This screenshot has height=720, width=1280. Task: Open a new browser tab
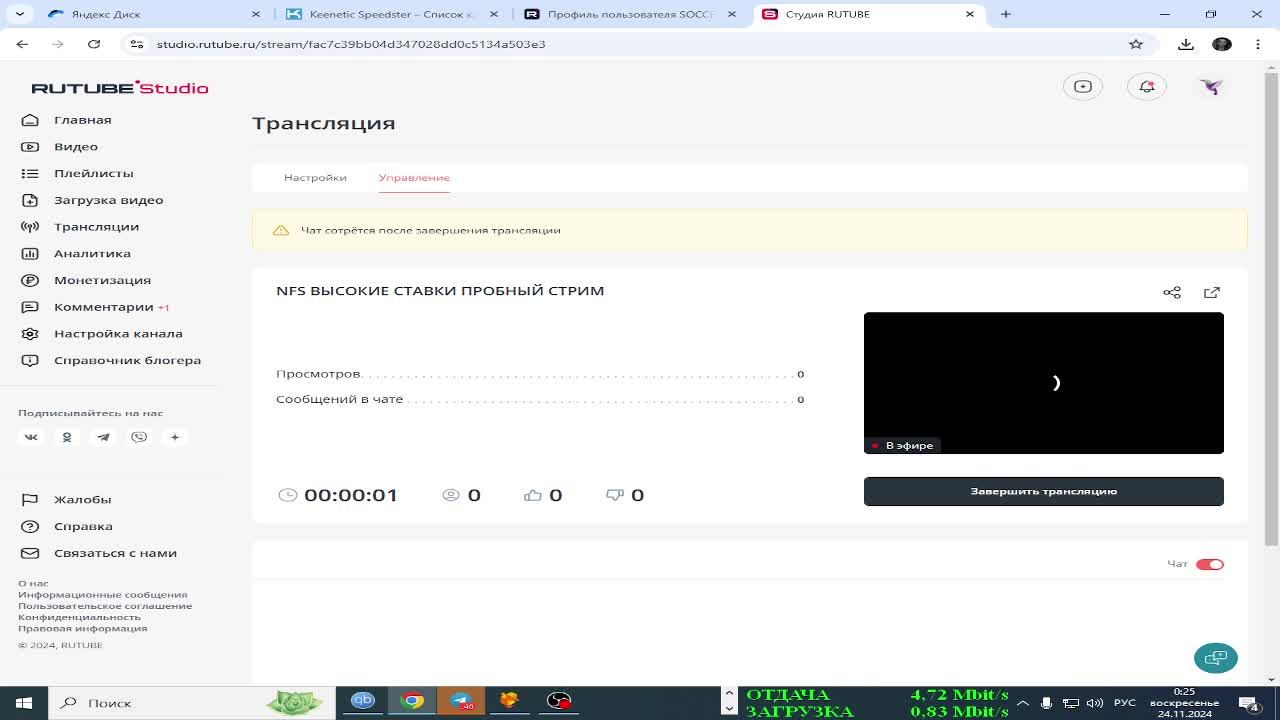pos(1006,14)
